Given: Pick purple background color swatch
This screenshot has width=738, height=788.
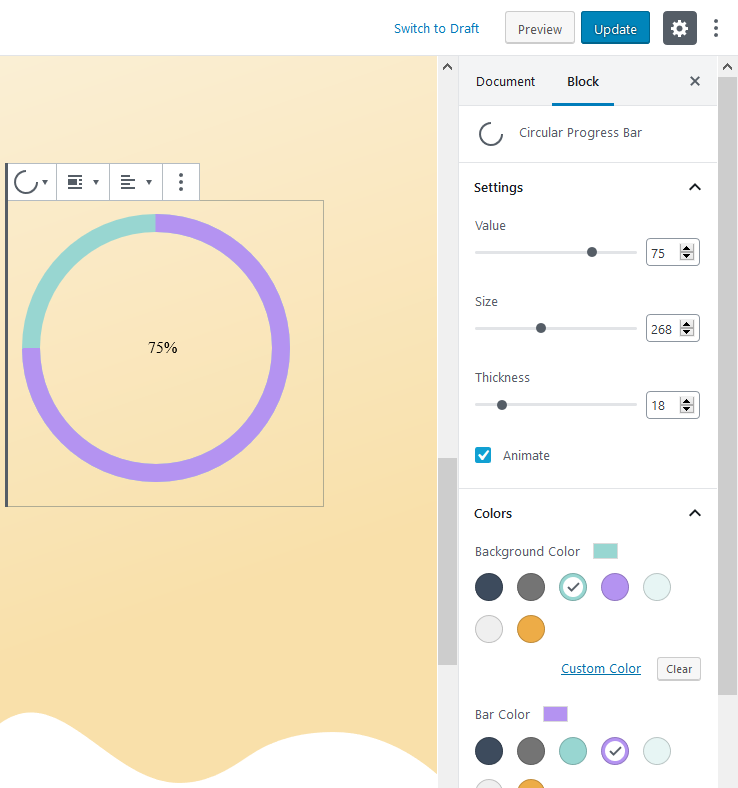Looking at the screenshot, I should pos(614,586).
